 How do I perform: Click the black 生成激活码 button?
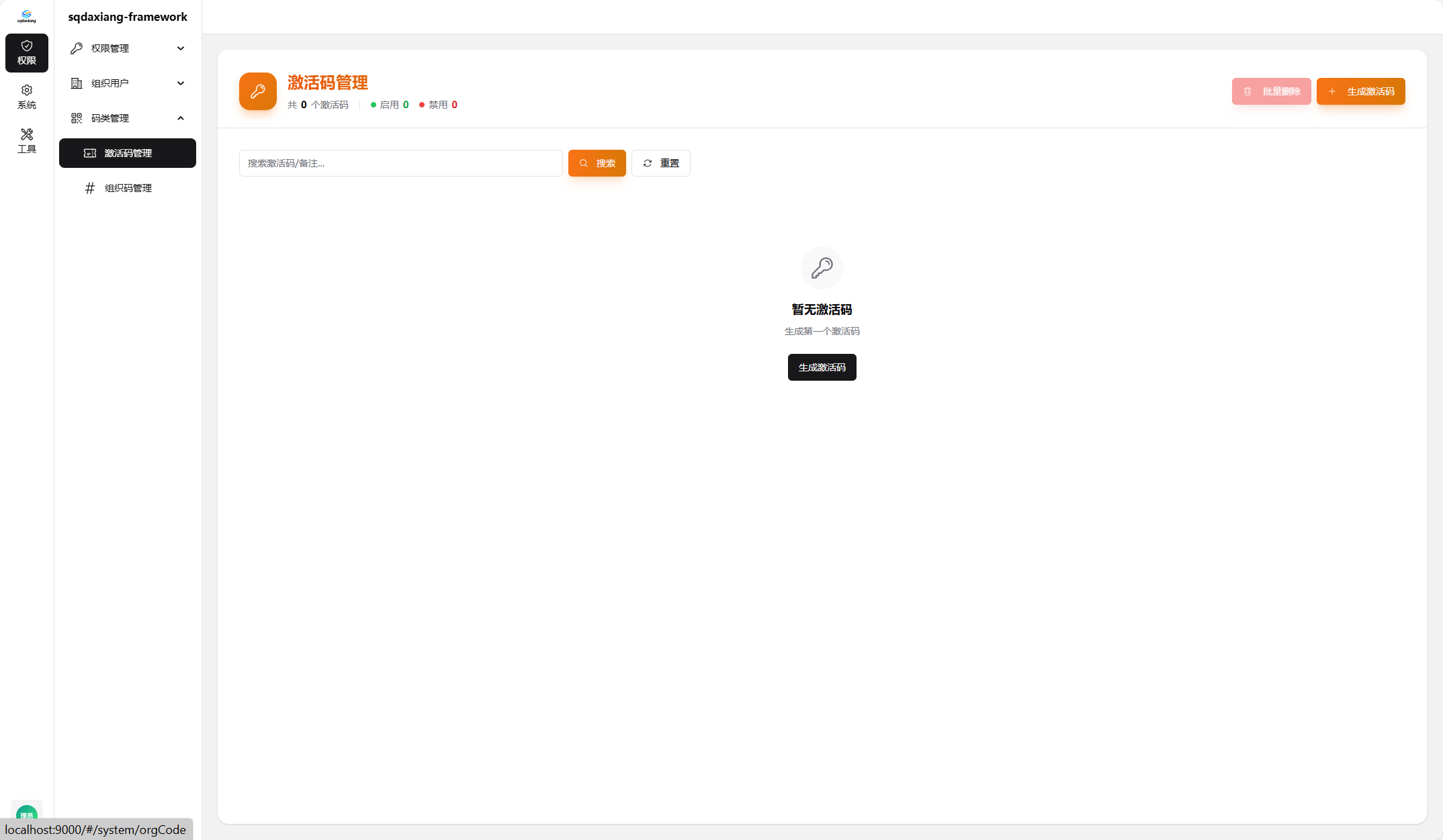click(822, 367)
